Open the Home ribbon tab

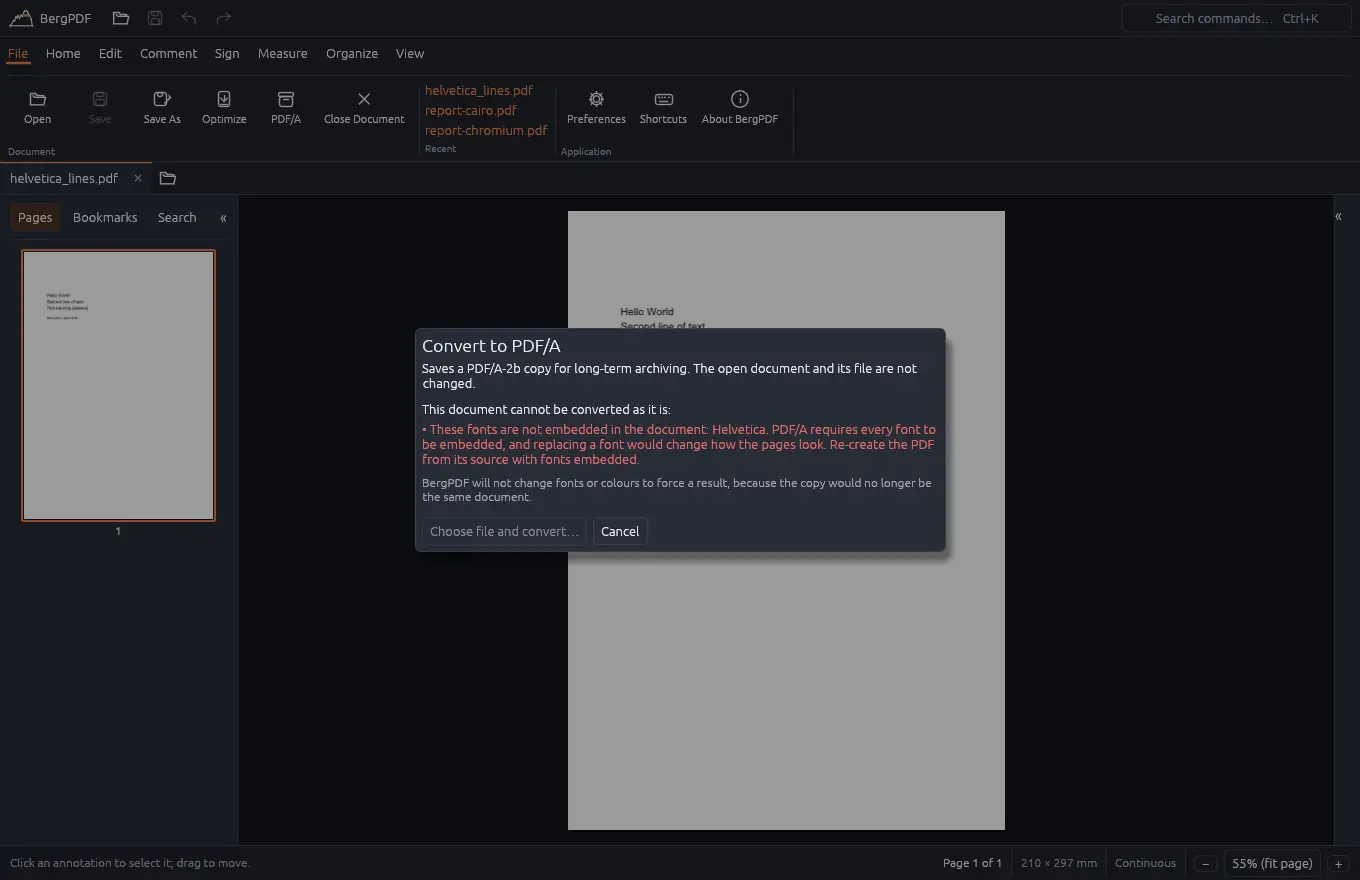pyautogui.click(x=63, y=53)
